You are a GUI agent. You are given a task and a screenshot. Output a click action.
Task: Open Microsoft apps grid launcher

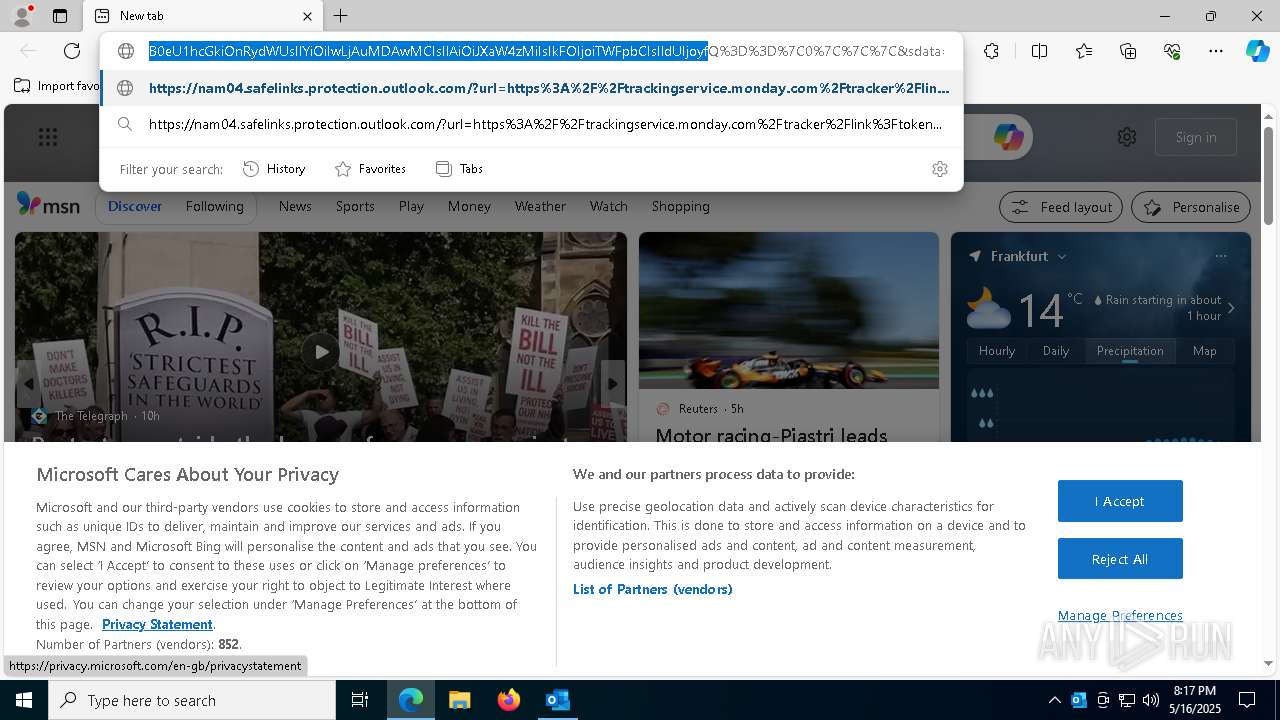pos(48,137)
